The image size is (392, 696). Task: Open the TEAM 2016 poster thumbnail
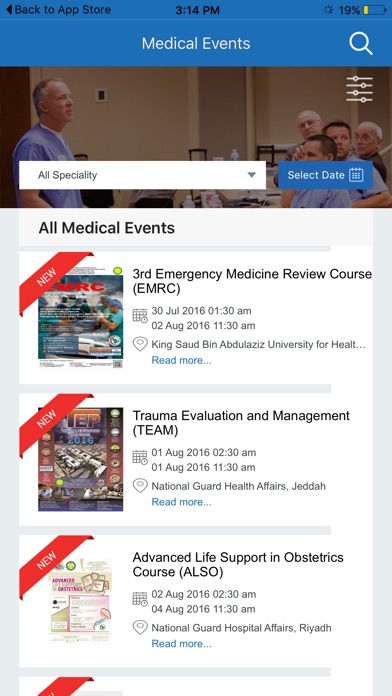[x=80, y=459]
